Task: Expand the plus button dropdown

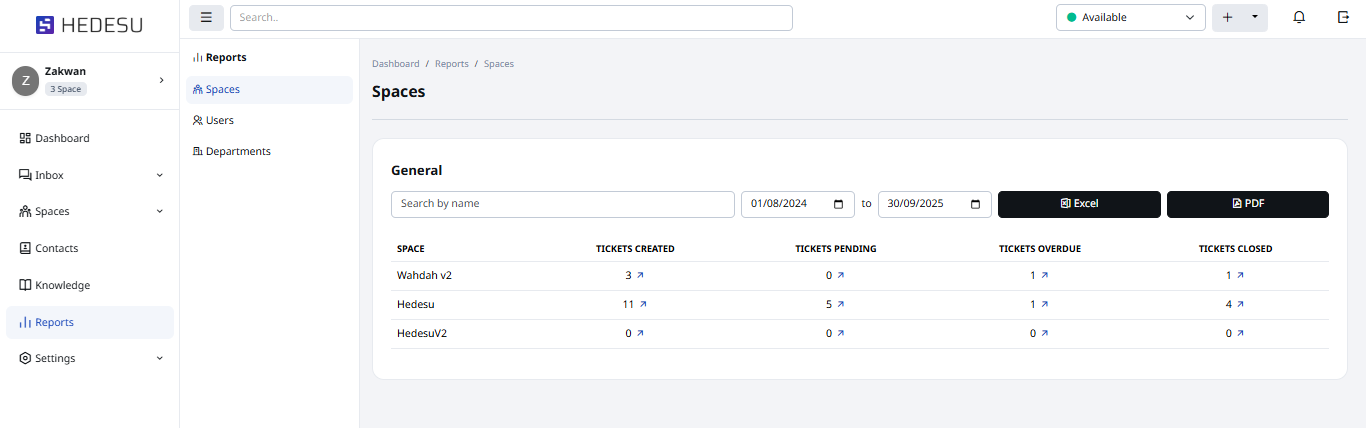Action: [x=1254, y=17]
